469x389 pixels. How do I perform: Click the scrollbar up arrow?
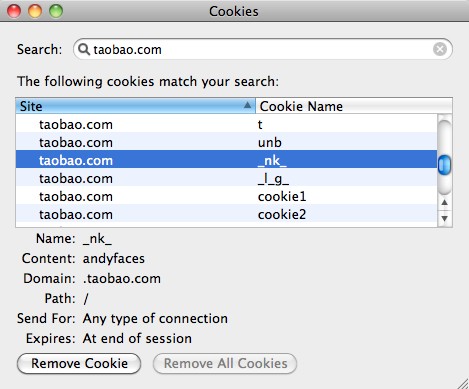[x=445, y=202]
